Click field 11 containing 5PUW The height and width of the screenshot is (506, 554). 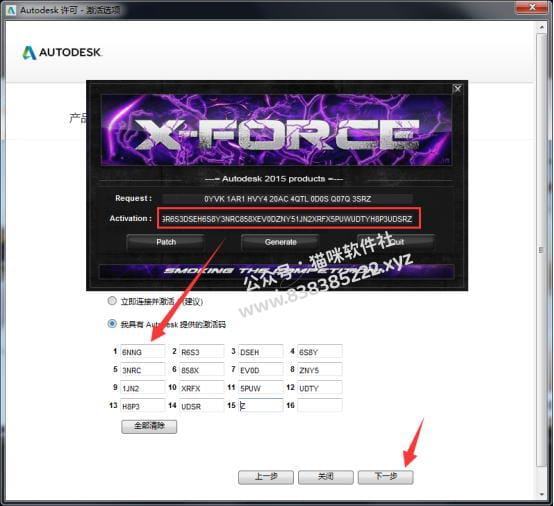pos(261,388)
